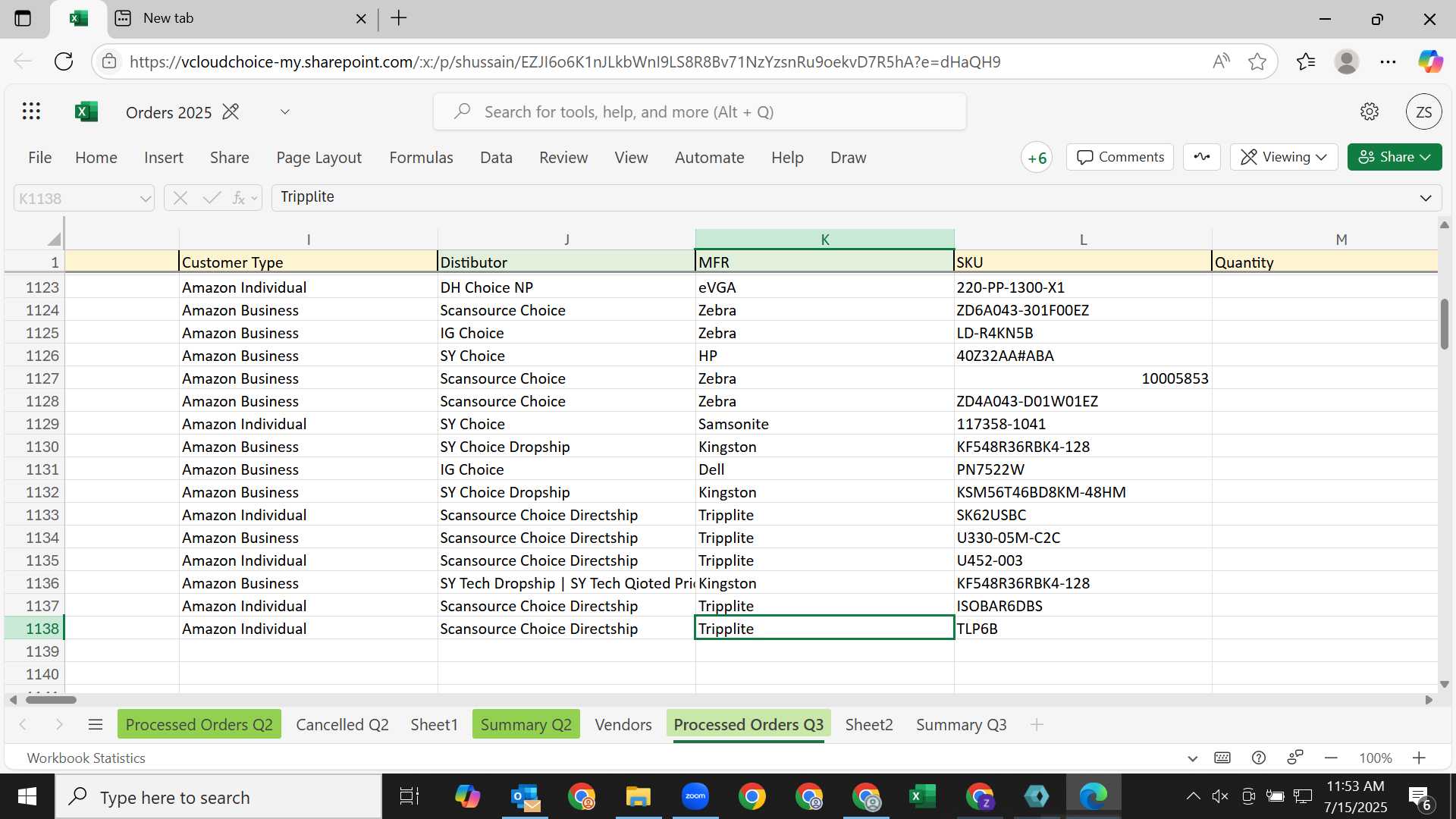Open the browser Favorites list icon
Viewport: 1456px width, 819px height.
1306,61
